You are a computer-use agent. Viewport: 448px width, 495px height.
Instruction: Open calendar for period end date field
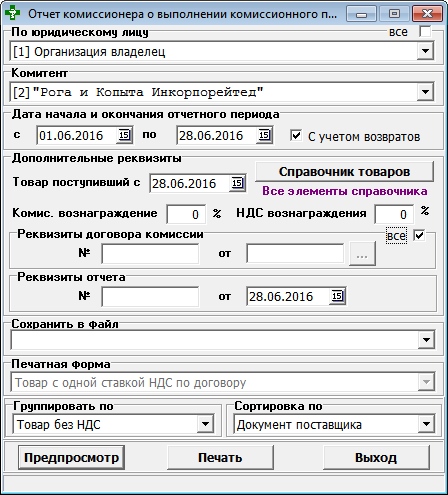tap(264, 135)
